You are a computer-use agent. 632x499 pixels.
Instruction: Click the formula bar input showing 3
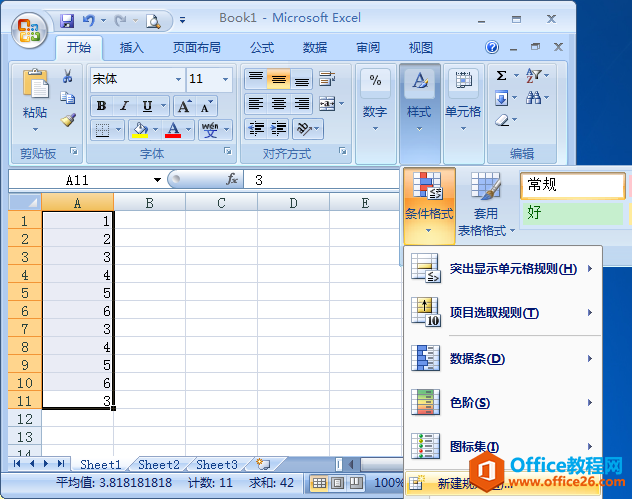click(322, 180)
